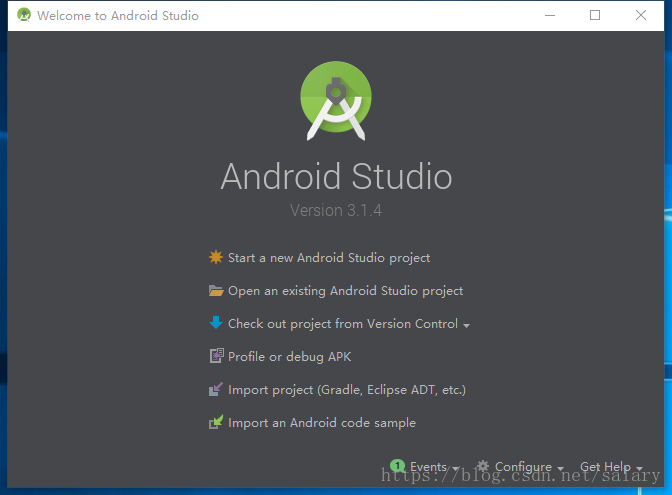The width and height of the screenshot is (672, 495).
Task: Click the Android Studio title bar icon
Action: tap(24, 15)
